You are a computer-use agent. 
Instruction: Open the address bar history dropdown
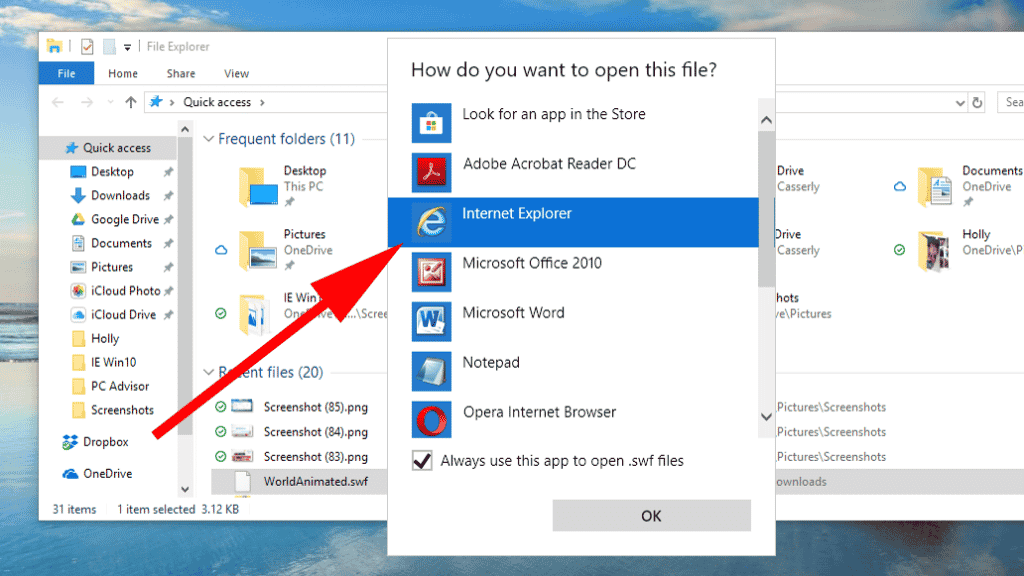(959, 103)
